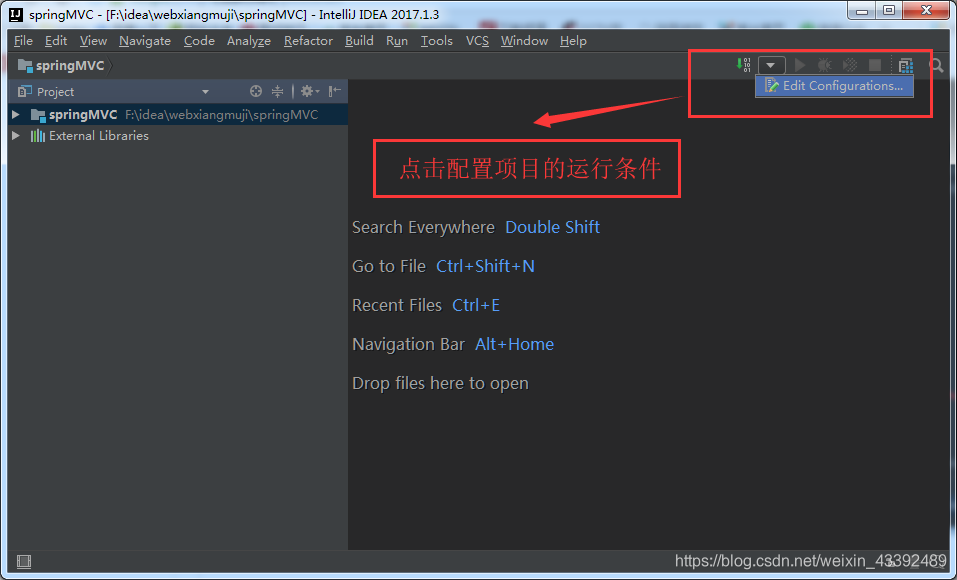Open the Refactor menu
This screenshot has width=957, height=580.
coord(308,41)
